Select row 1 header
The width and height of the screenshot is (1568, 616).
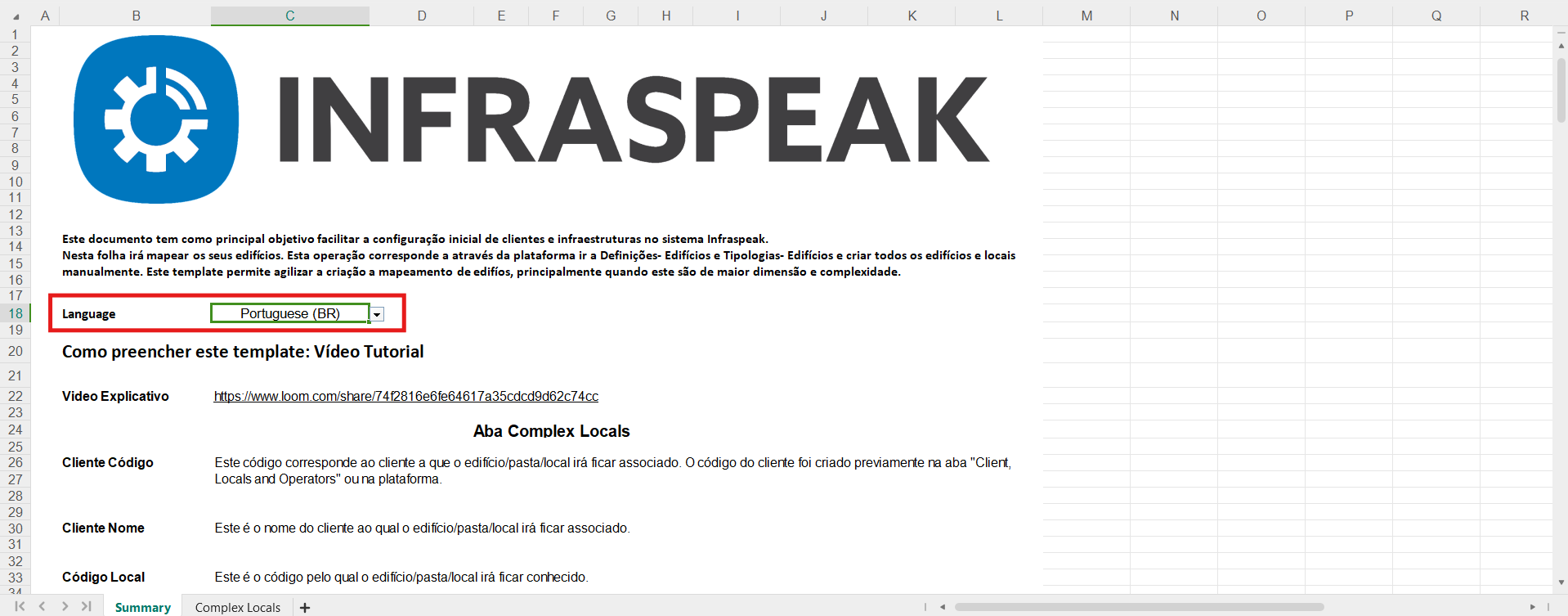click(x=16, y=34)
